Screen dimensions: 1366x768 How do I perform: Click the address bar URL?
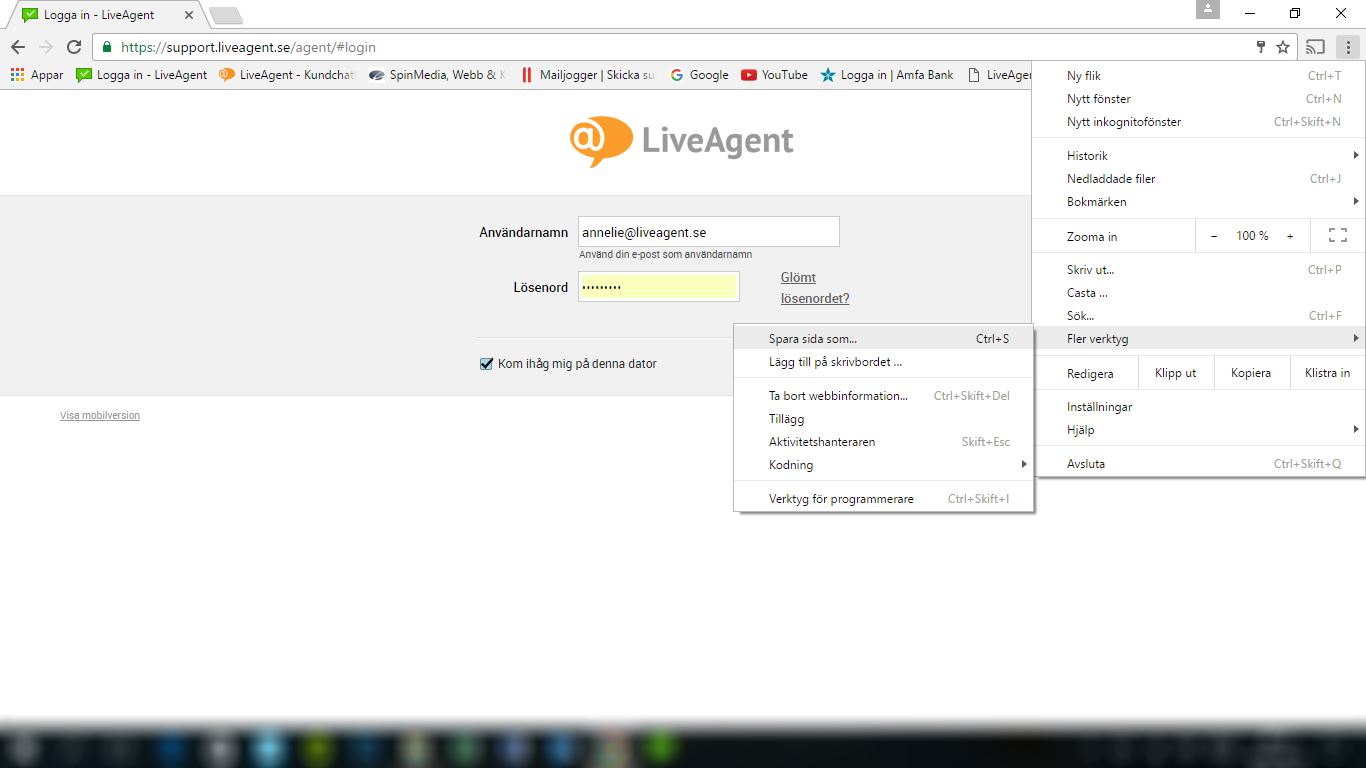tap(249, 47)
